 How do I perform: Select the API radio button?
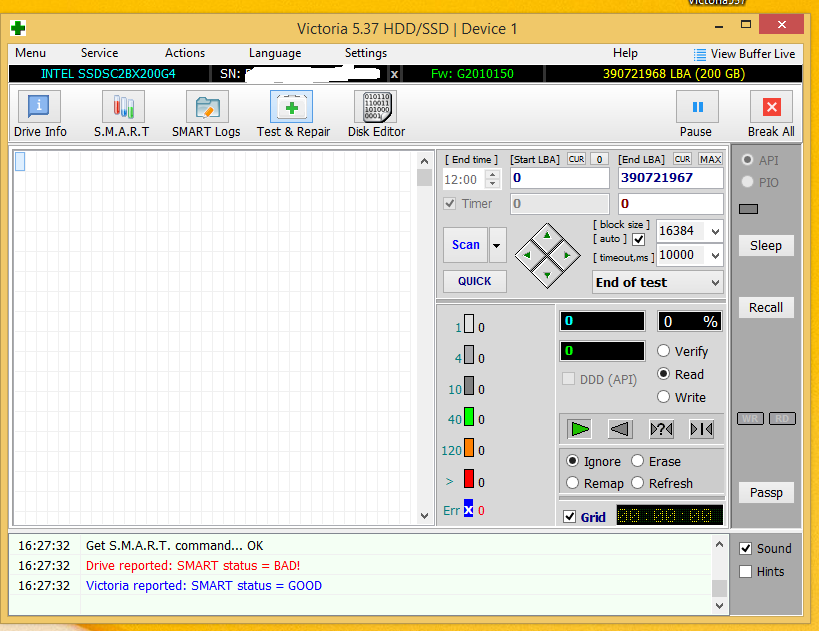pyautogui.click(x=747, y=159)
